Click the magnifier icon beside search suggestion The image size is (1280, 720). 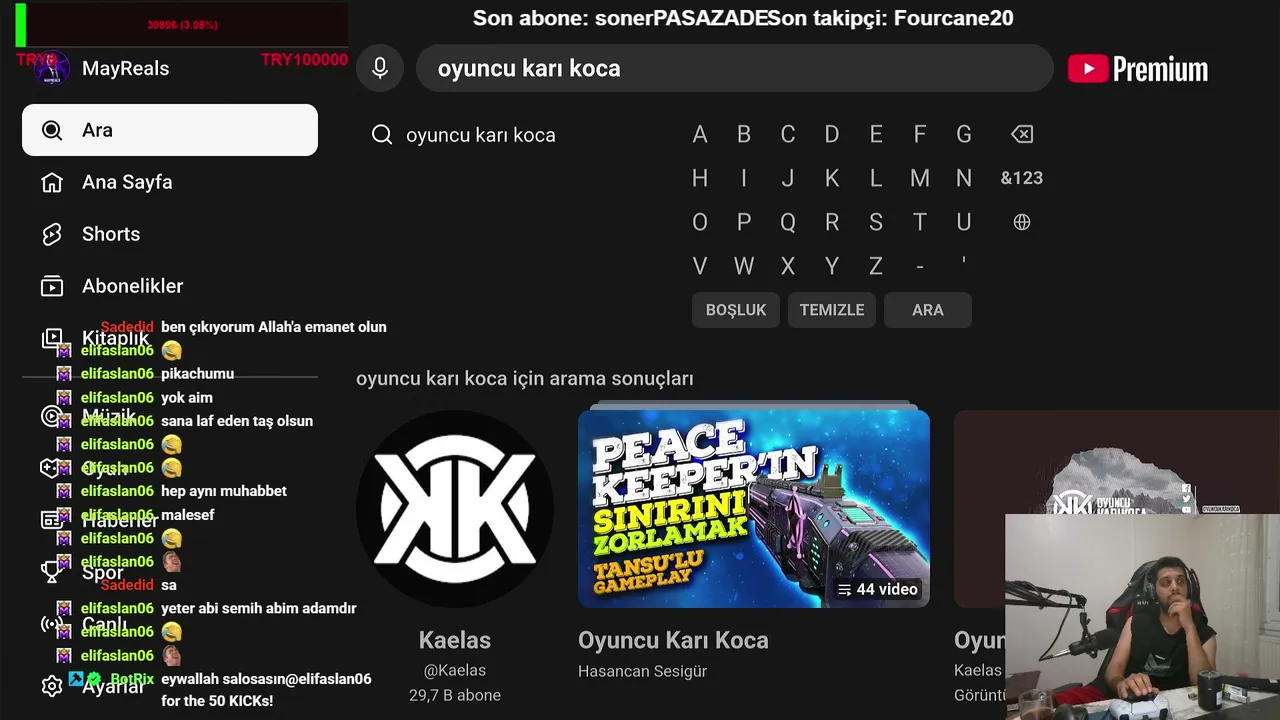click(x=382, y=135)
